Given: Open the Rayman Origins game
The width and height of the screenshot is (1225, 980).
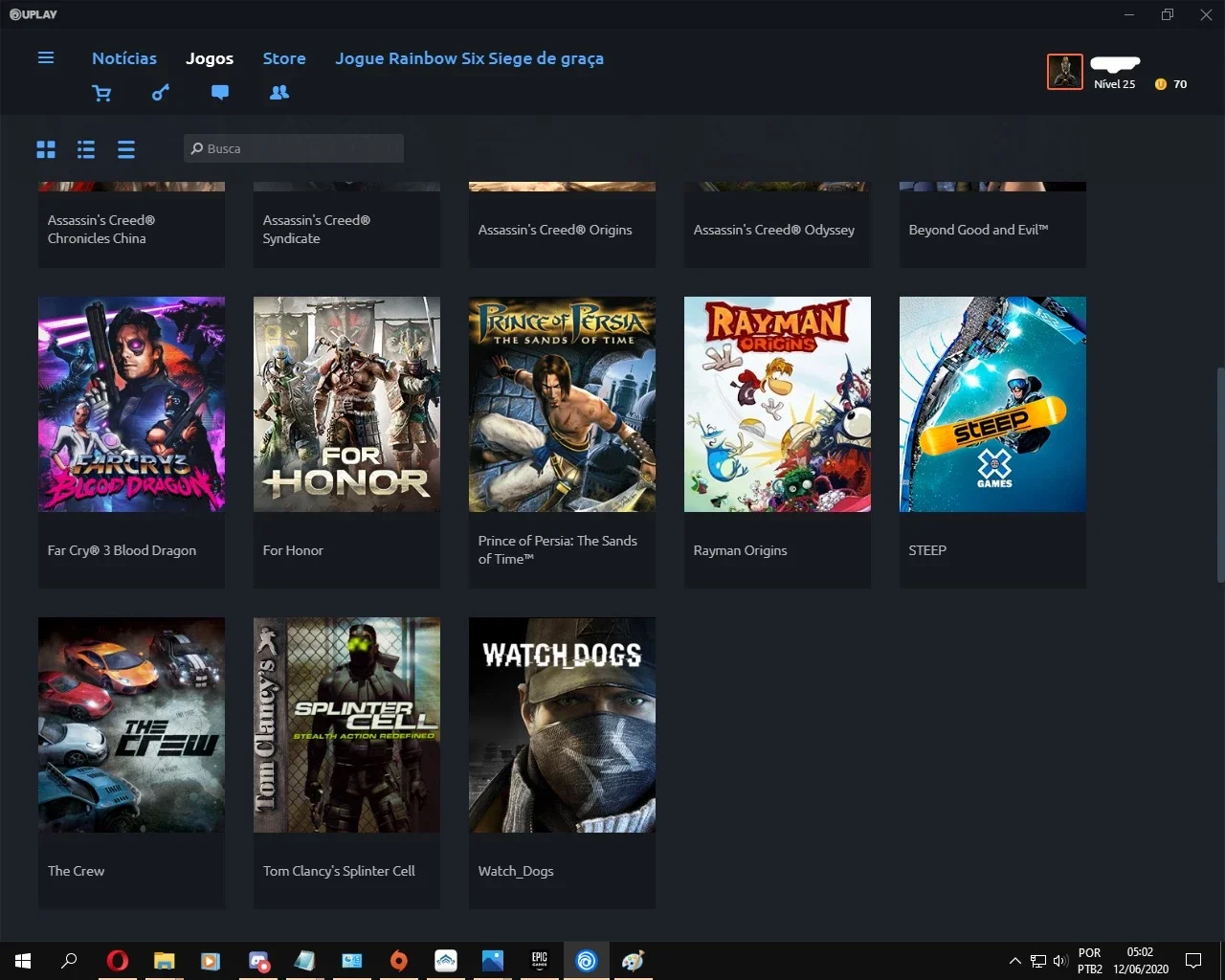Looking at the screenshot, I should click(777, 442).
